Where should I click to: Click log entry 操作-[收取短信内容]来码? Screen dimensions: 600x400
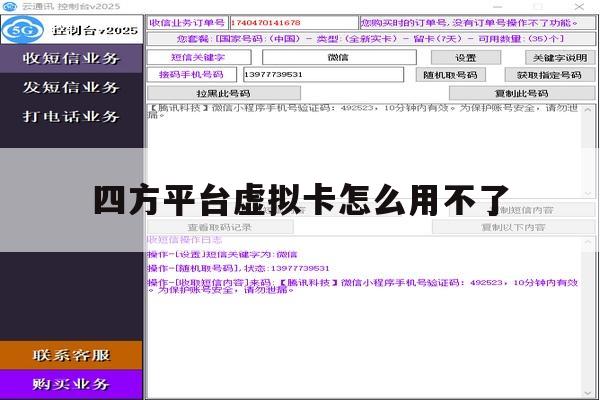coord(363,286)
